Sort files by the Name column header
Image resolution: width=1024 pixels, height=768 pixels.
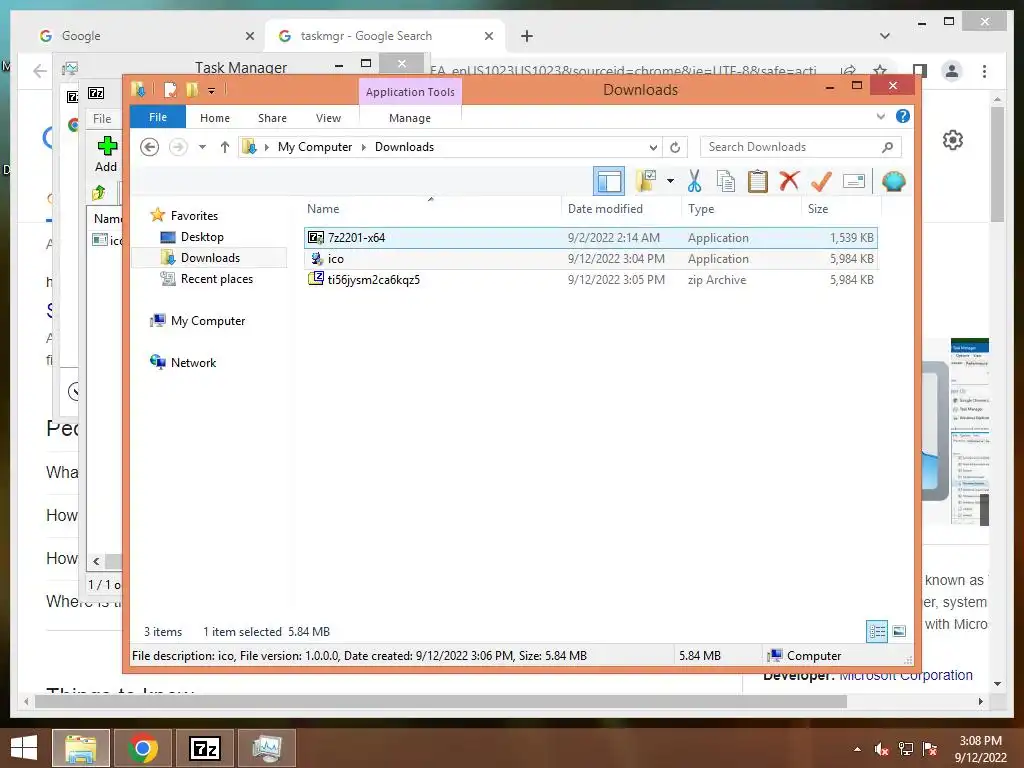[x=432, y=208]
